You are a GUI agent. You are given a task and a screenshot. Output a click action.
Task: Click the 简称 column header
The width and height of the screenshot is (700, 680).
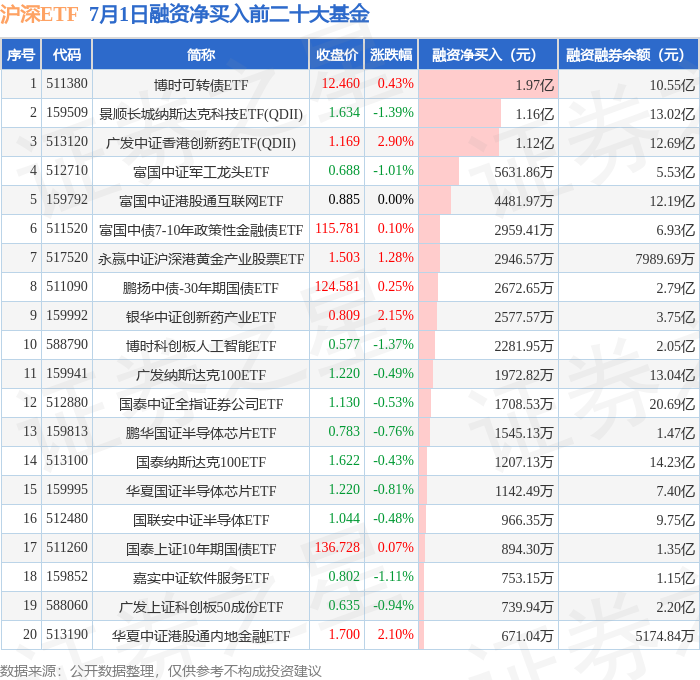pyautogui.click(x=201, y=54)
